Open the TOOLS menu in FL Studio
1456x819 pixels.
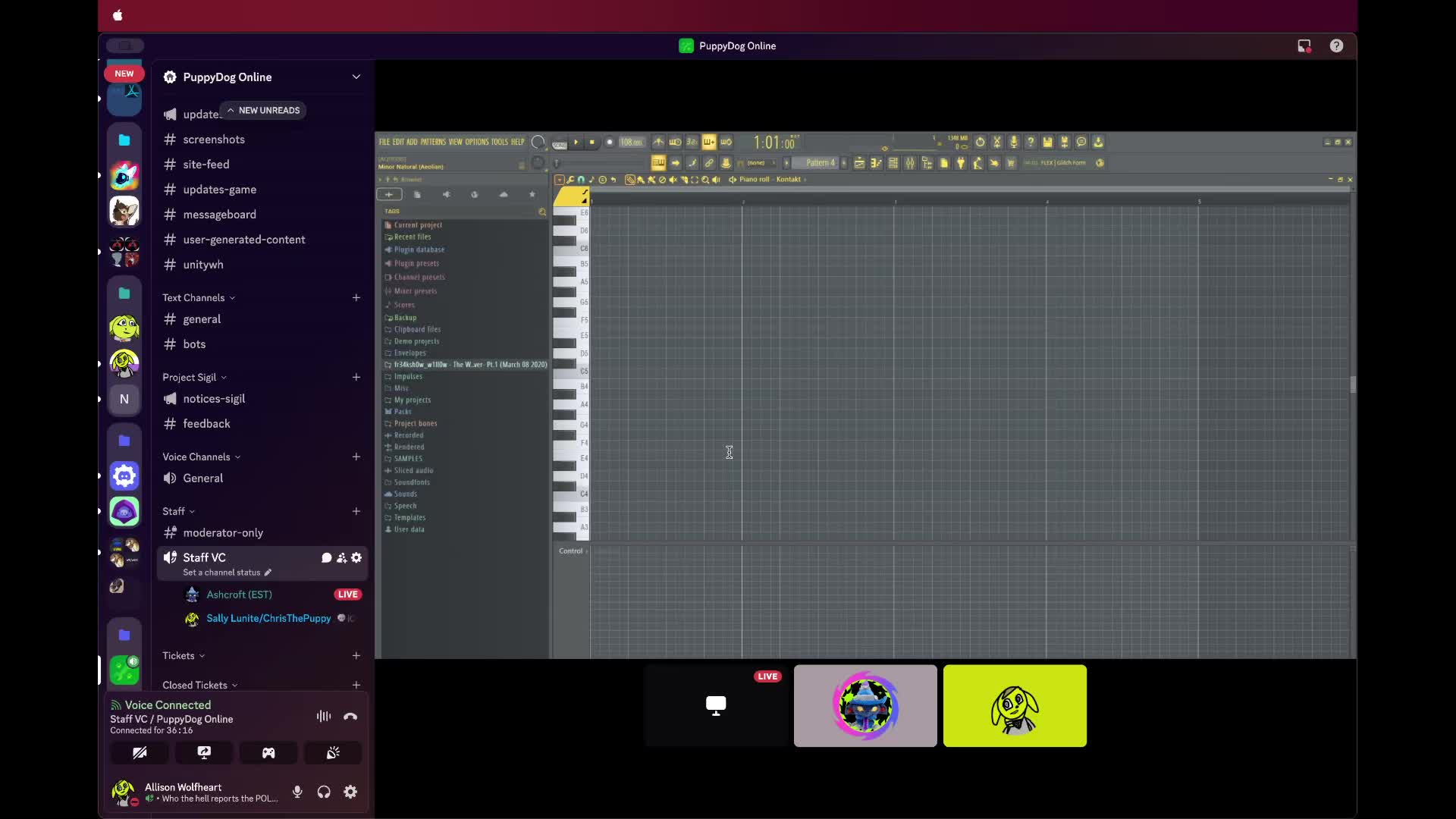point(499,142)
